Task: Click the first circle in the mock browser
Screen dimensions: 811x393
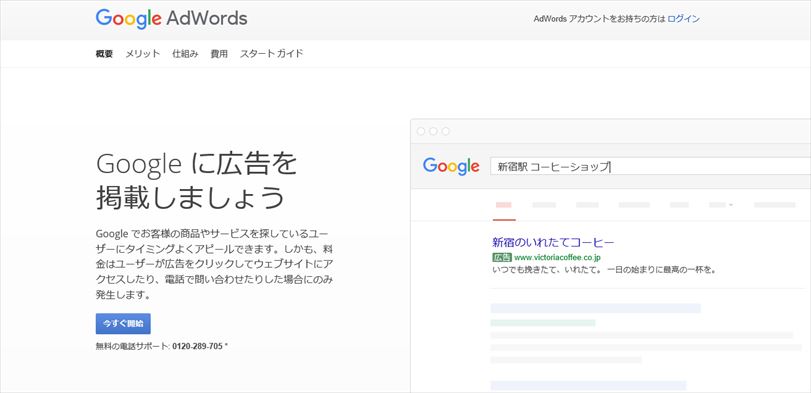Action: pos(421,131)
